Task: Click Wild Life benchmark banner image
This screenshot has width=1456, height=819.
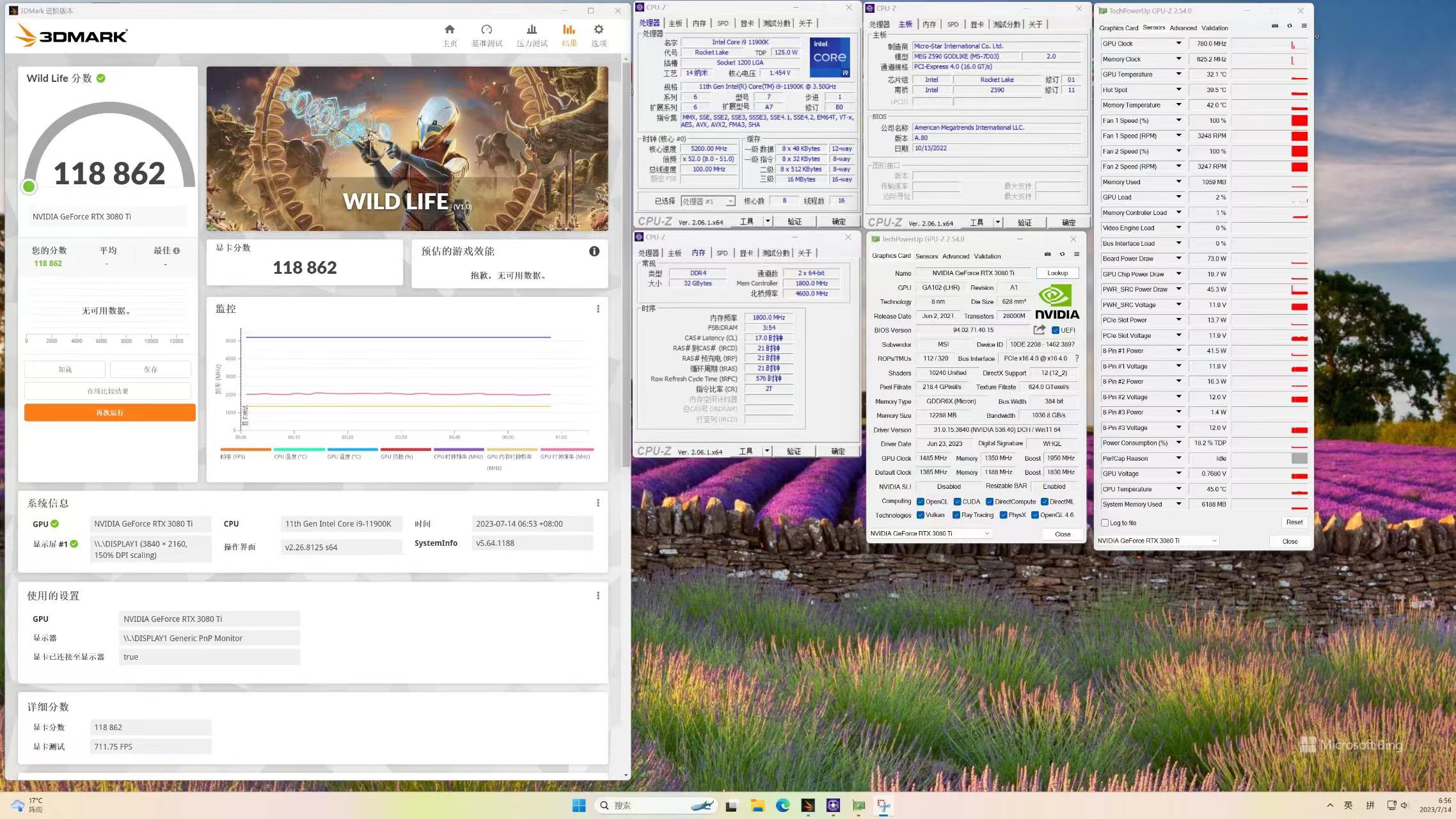Action: 408,148
